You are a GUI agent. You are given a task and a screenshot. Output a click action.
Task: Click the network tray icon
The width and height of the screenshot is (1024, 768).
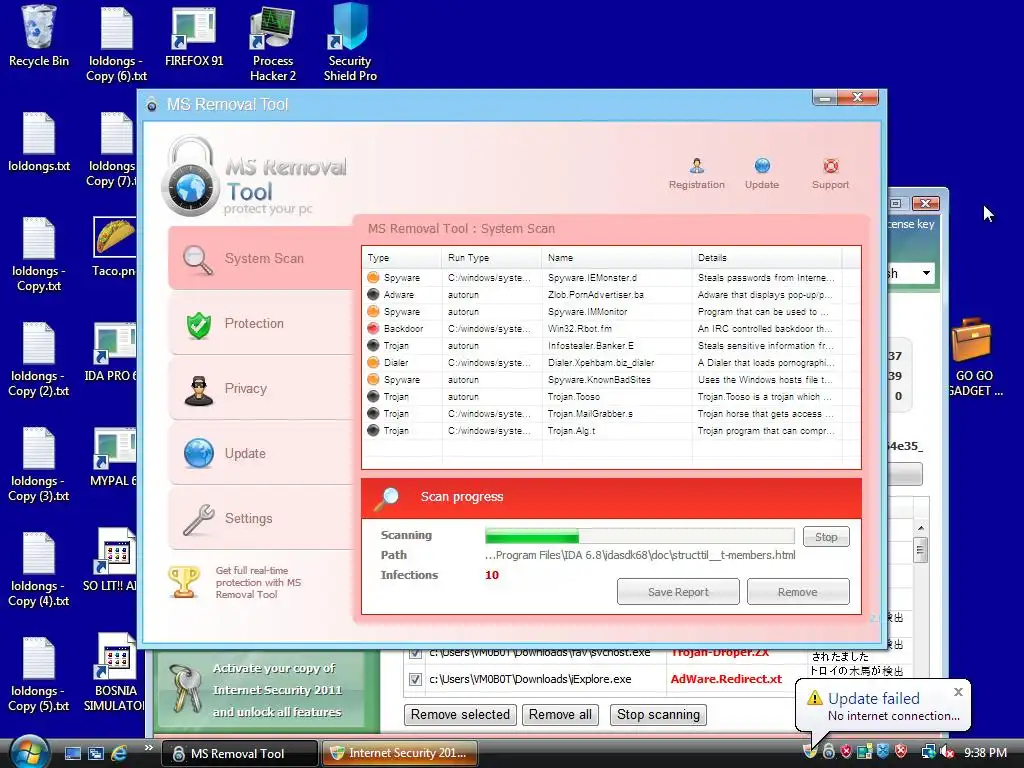(928, 752)
